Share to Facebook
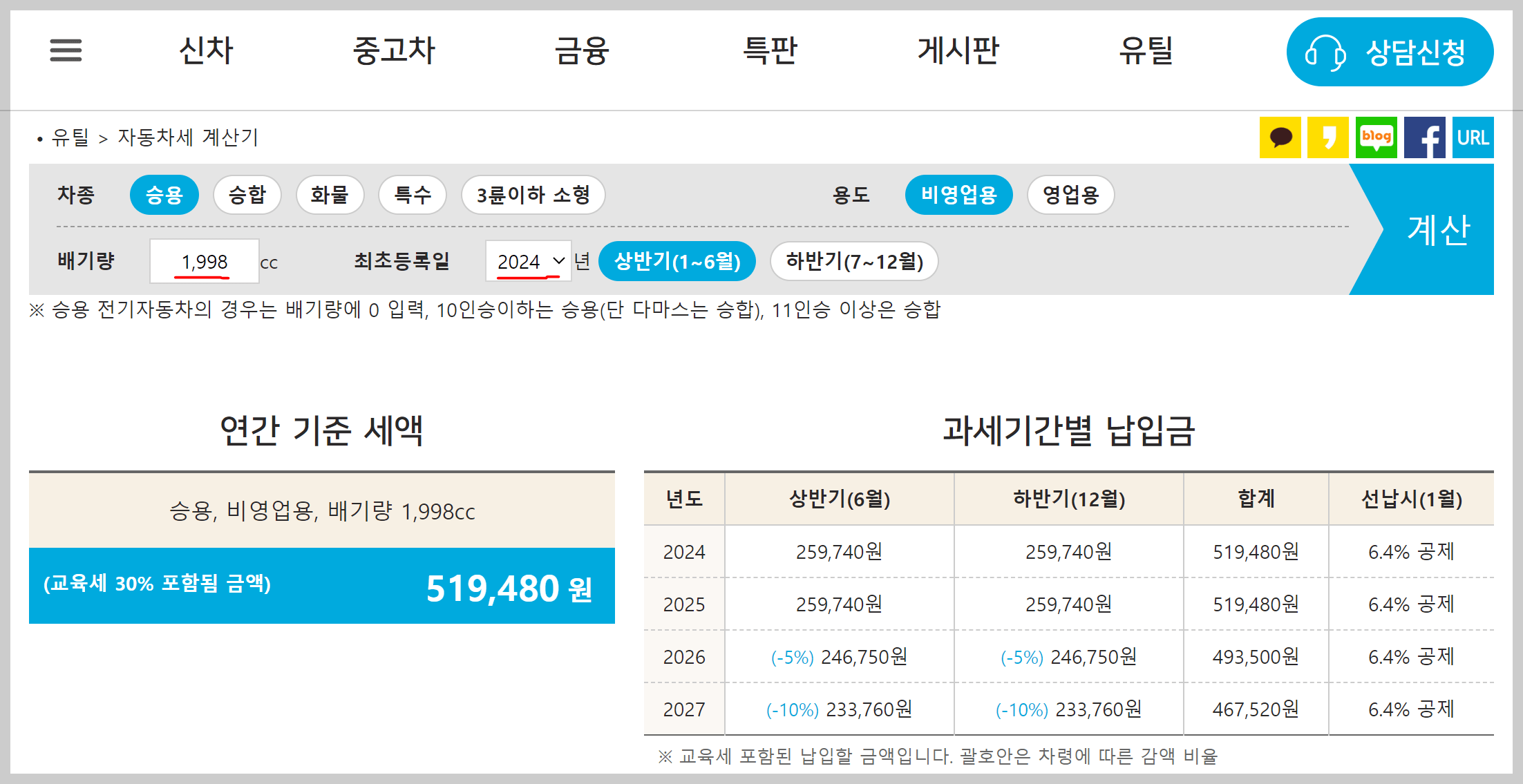The image size is (1523, 784). point(1425,137)
